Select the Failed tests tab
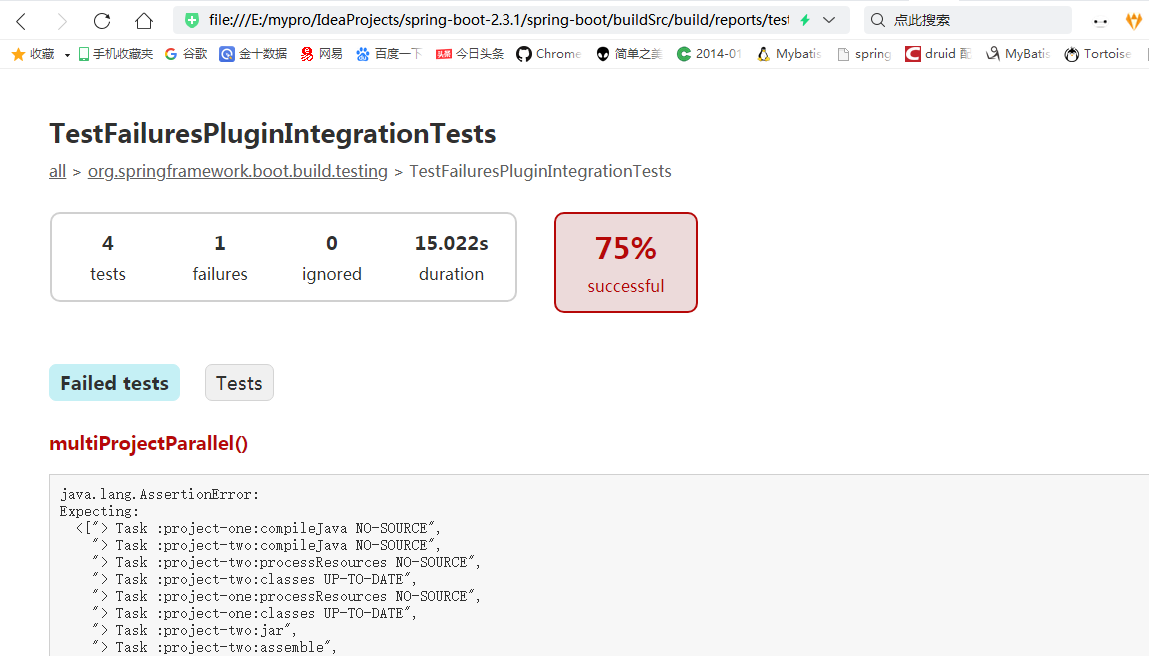The height and width of the screenshot is (656, 1149). pos(114,382)
